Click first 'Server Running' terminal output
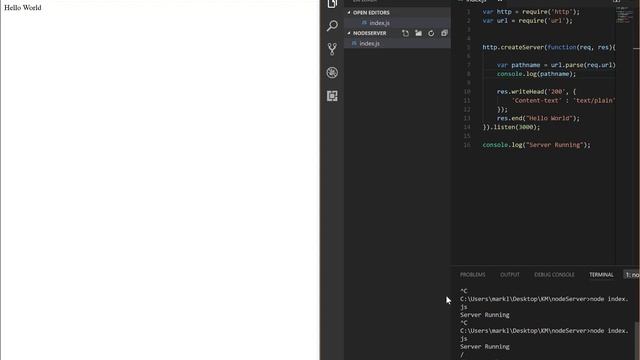 pos(484,315)
